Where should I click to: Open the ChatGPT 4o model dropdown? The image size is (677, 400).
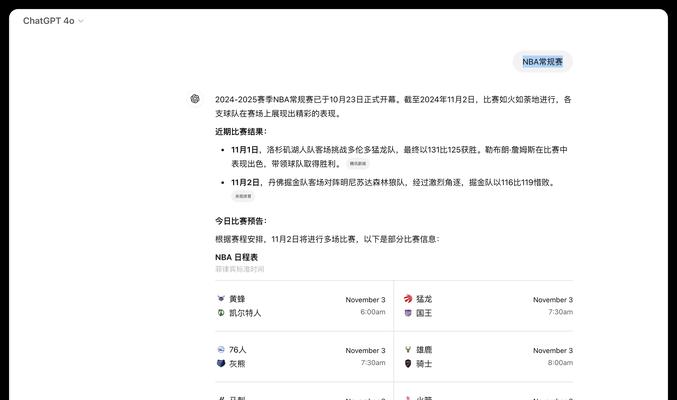click(x=53, y=21)
